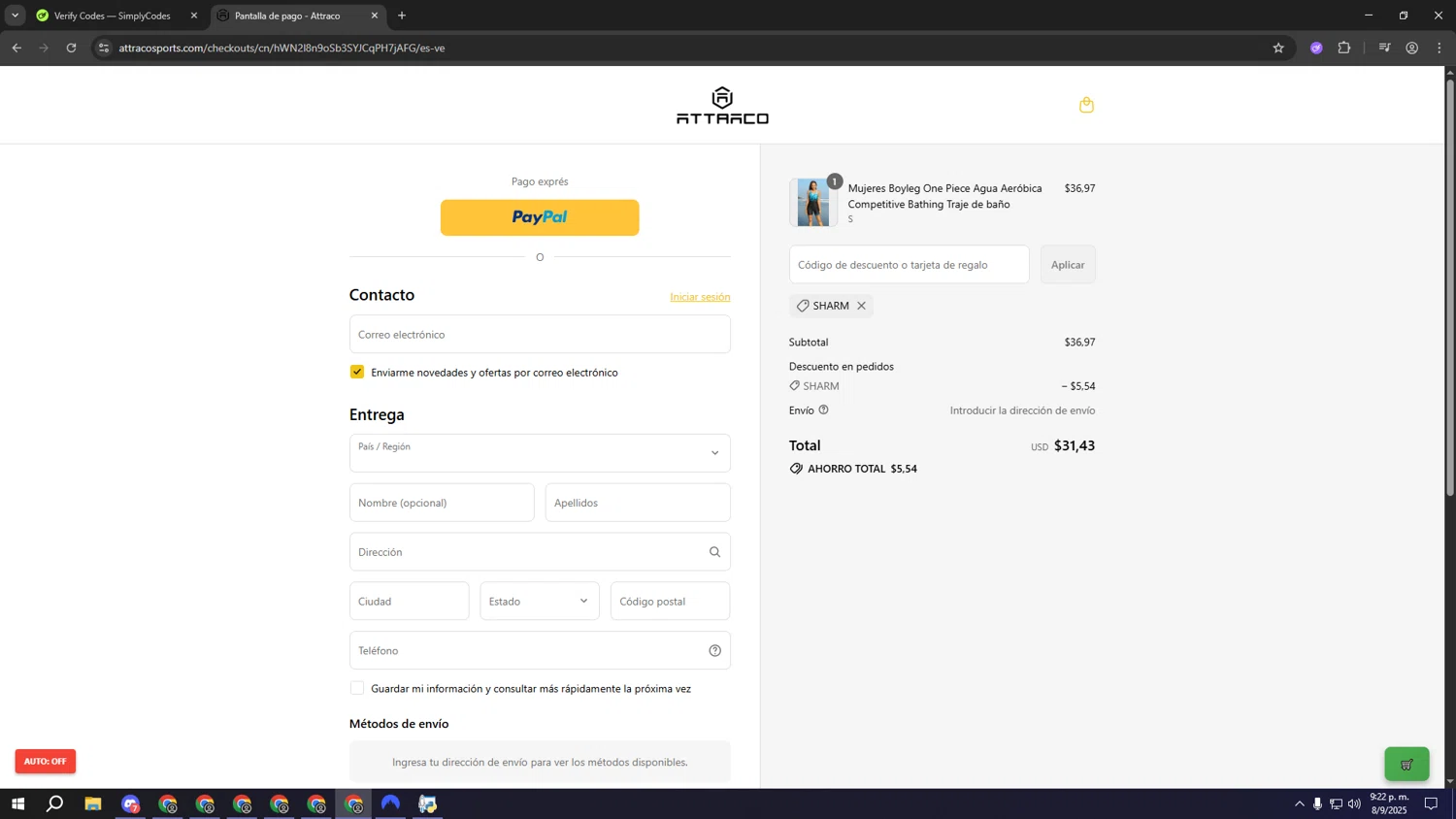This screenshot has width=1456, height=819.
Task: Open NordVPN mountain icon in the taskbar
Action: coord(390,803)
